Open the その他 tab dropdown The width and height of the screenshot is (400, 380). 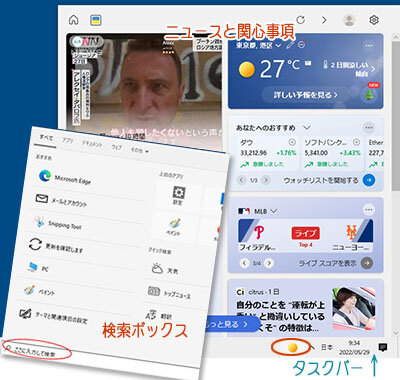click(139, 150)
